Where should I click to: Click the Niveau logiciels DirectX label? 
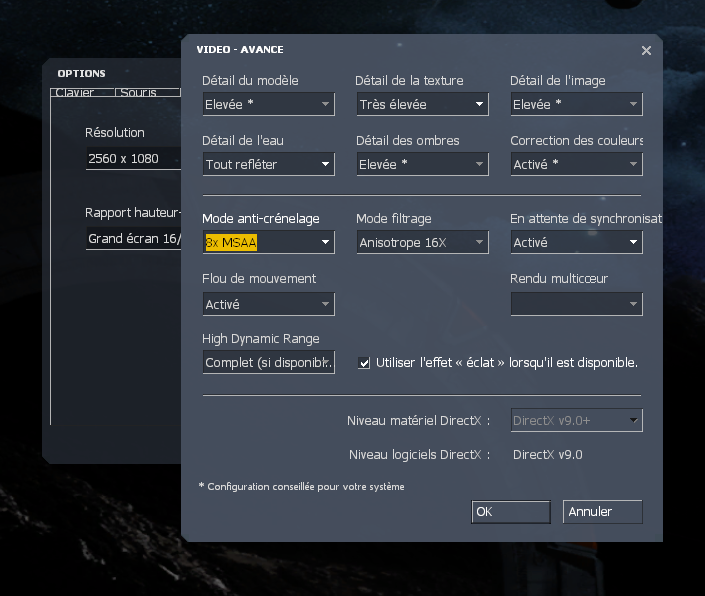(x=419, y=454)
